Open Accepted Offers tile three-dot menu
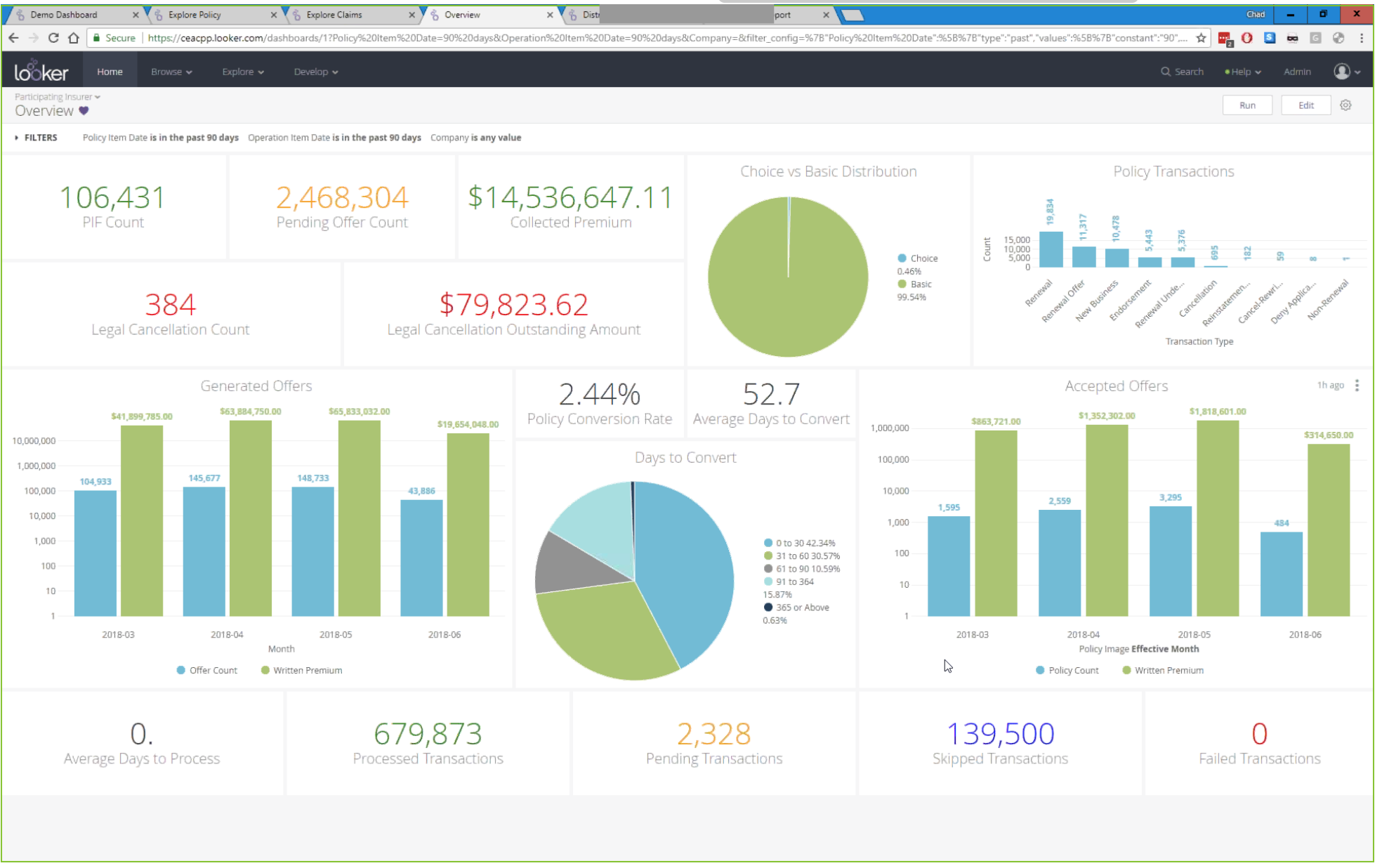Screen dimensions: 1382x868 tap(1357, 386)
